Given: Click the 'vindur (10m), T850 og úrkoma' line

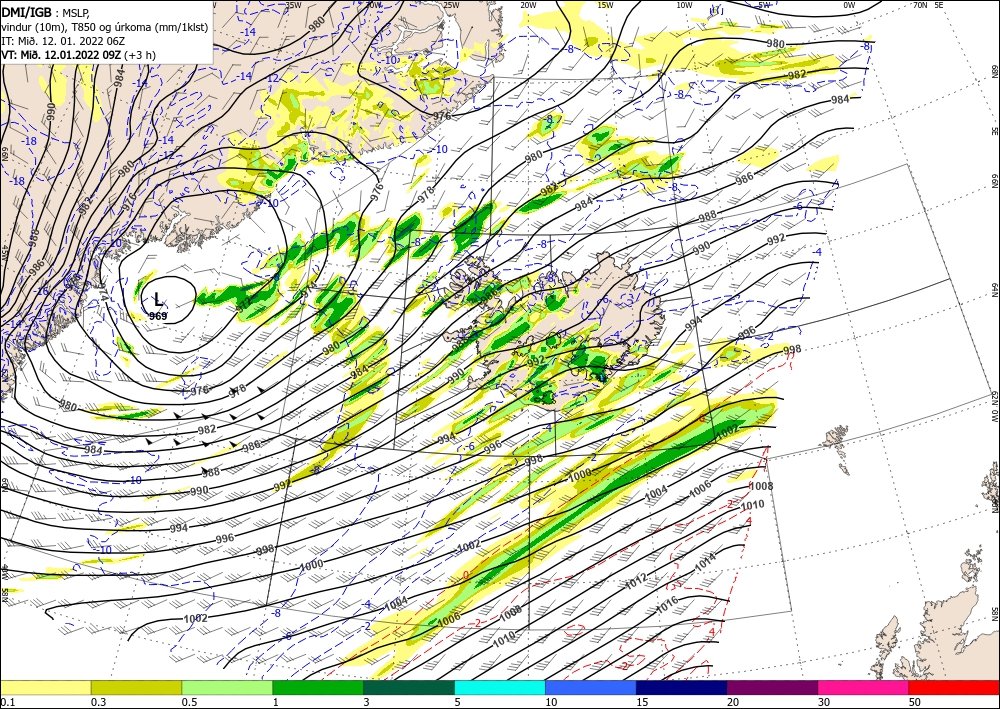Looking at the screenshot, I should [x=104, y=26].
